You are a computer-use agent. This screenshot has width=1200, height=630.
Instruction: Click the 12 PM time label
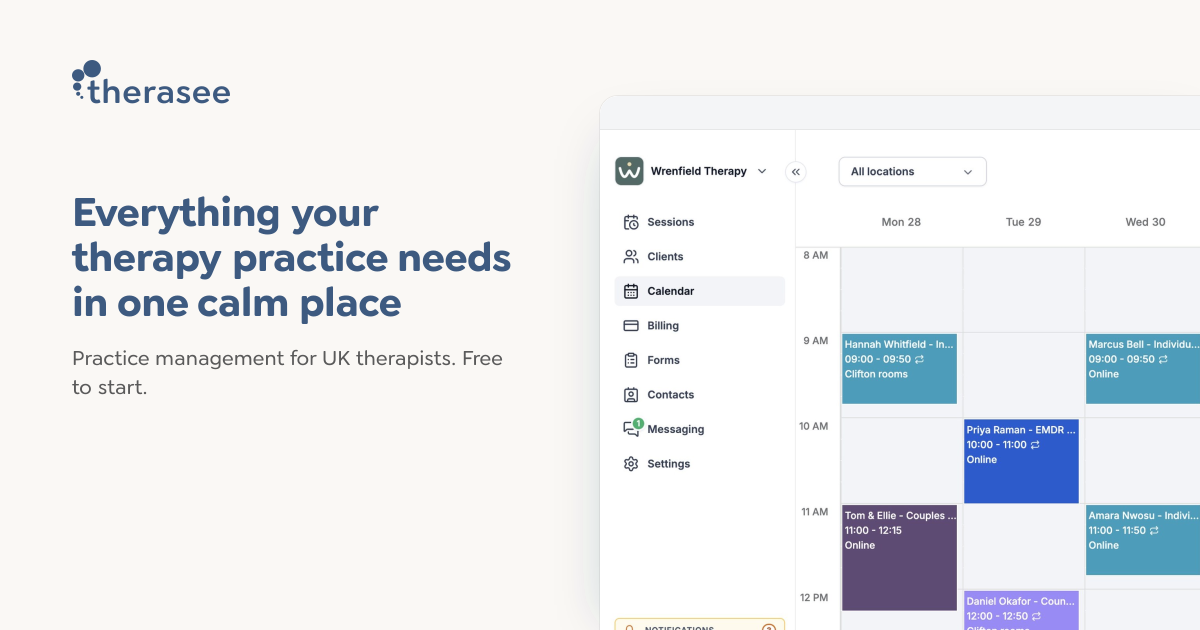click(814, 598)
